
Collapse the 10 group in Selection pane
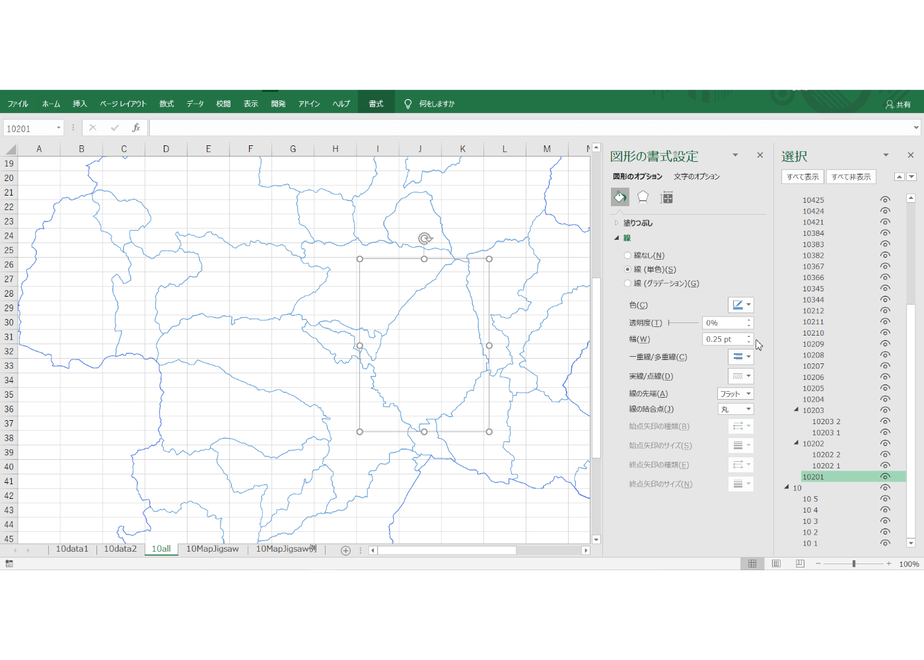(x=787, y=487)
